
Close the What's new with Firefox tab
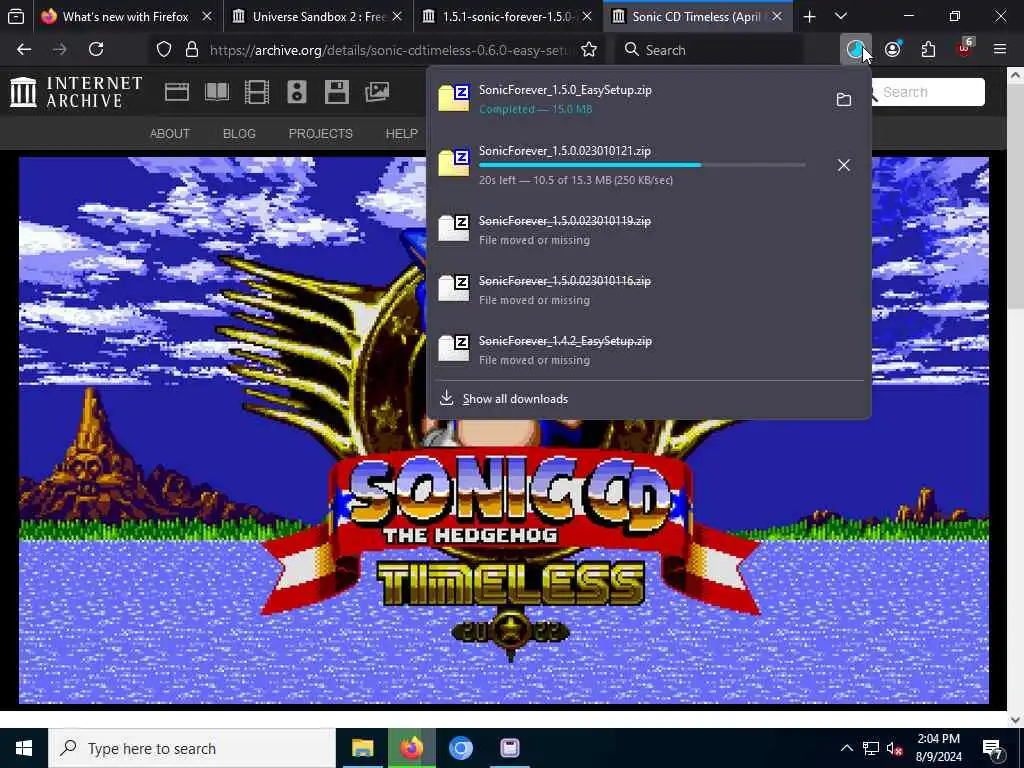coord(207,16)
